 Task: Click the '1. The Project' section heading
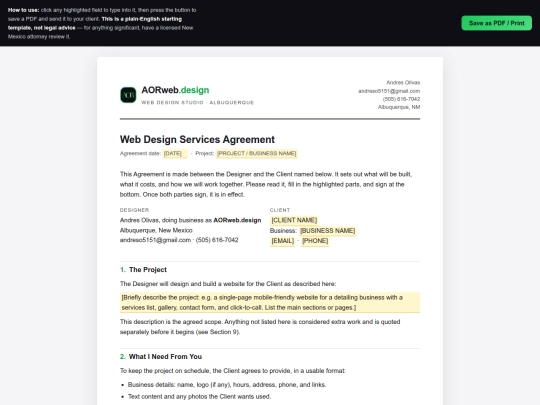[143, 270]
